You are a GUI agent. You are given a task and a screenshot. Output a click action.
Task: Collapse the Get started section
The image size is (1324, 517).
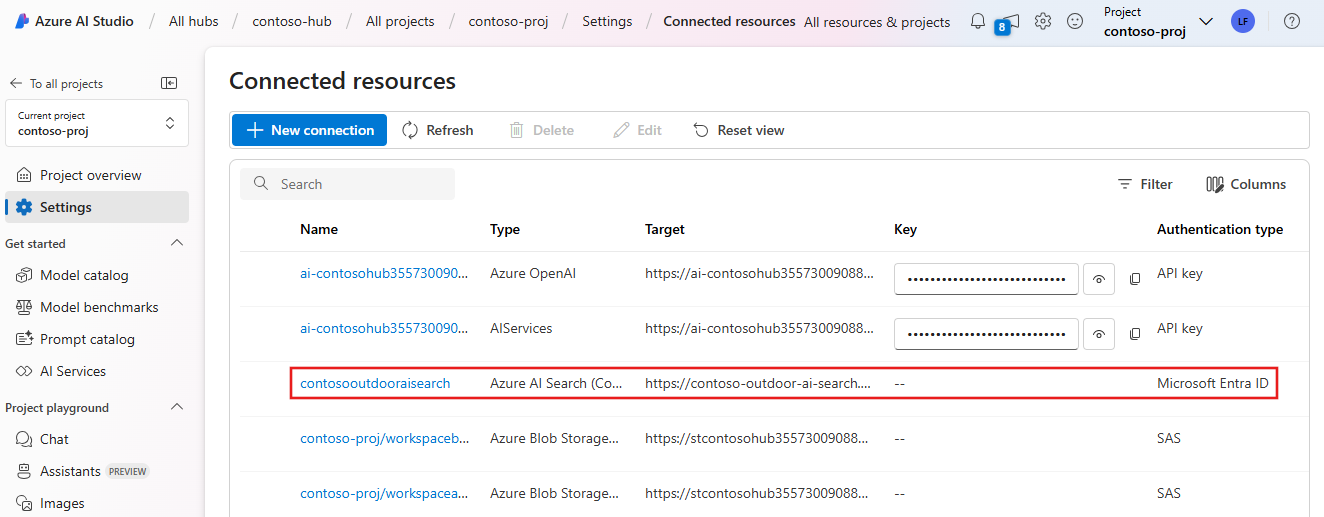click(177, 243)
